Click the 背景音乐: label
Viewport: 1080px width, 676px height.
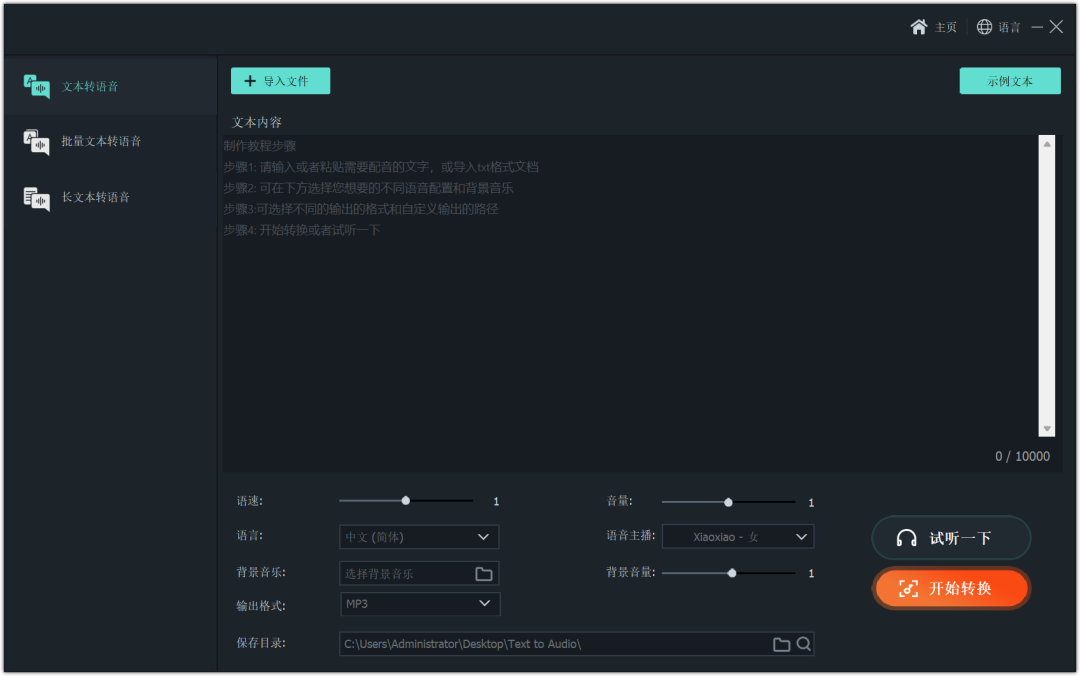[261, 572]
